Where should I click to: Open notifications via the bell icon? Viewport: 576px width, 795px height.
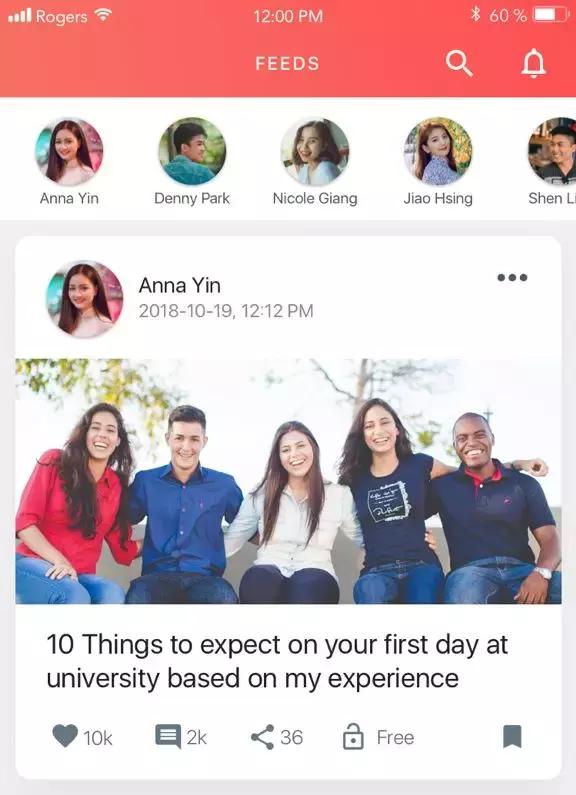(534, 63)
